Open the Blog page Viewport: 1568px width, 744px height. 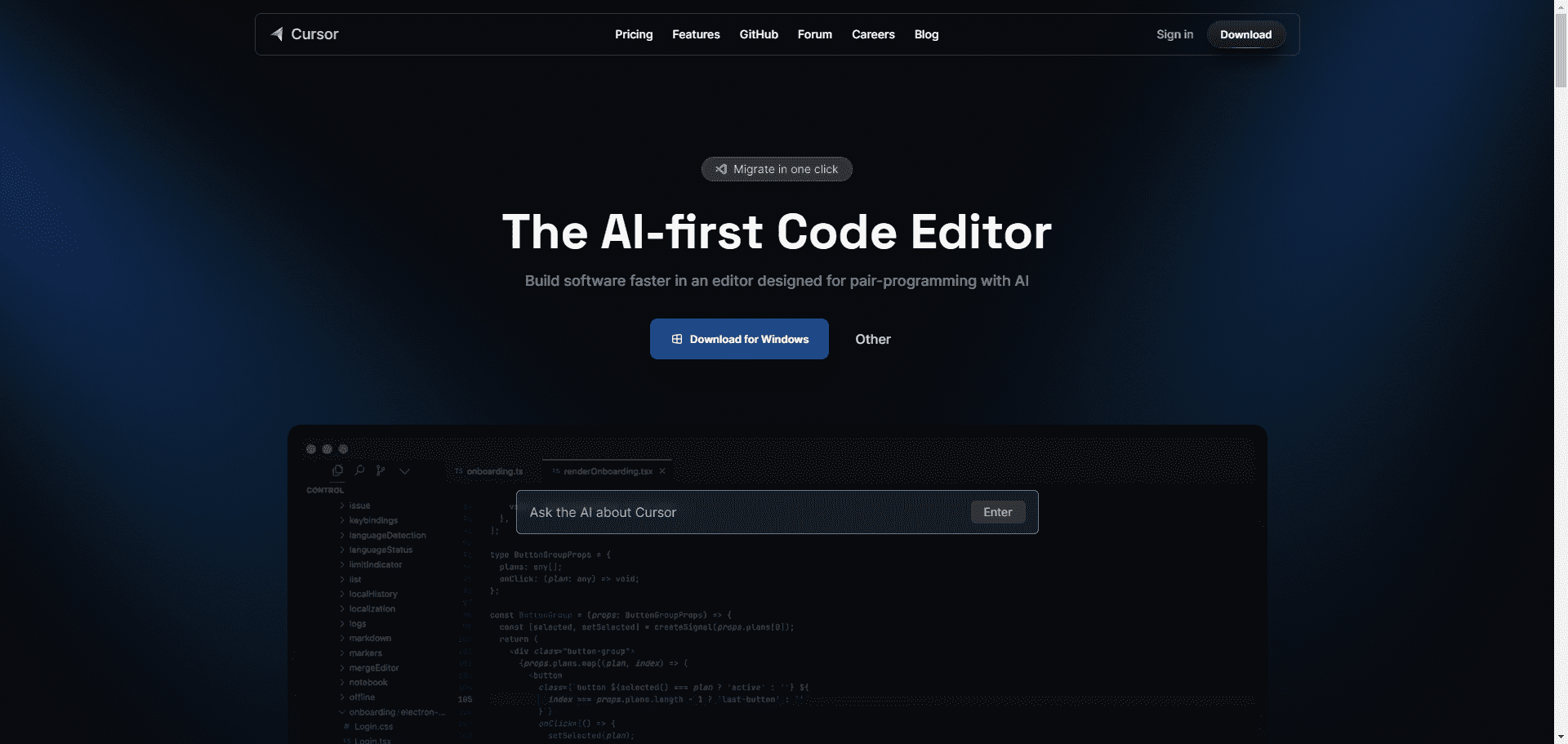click(x=926, y=34)
